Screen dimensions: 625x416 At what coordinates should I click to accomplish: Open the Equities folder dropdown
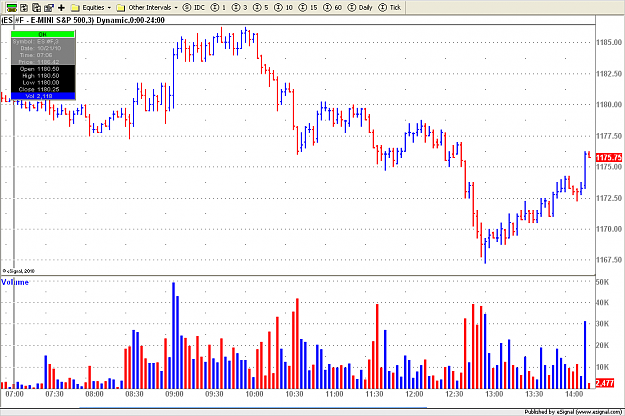91,7
